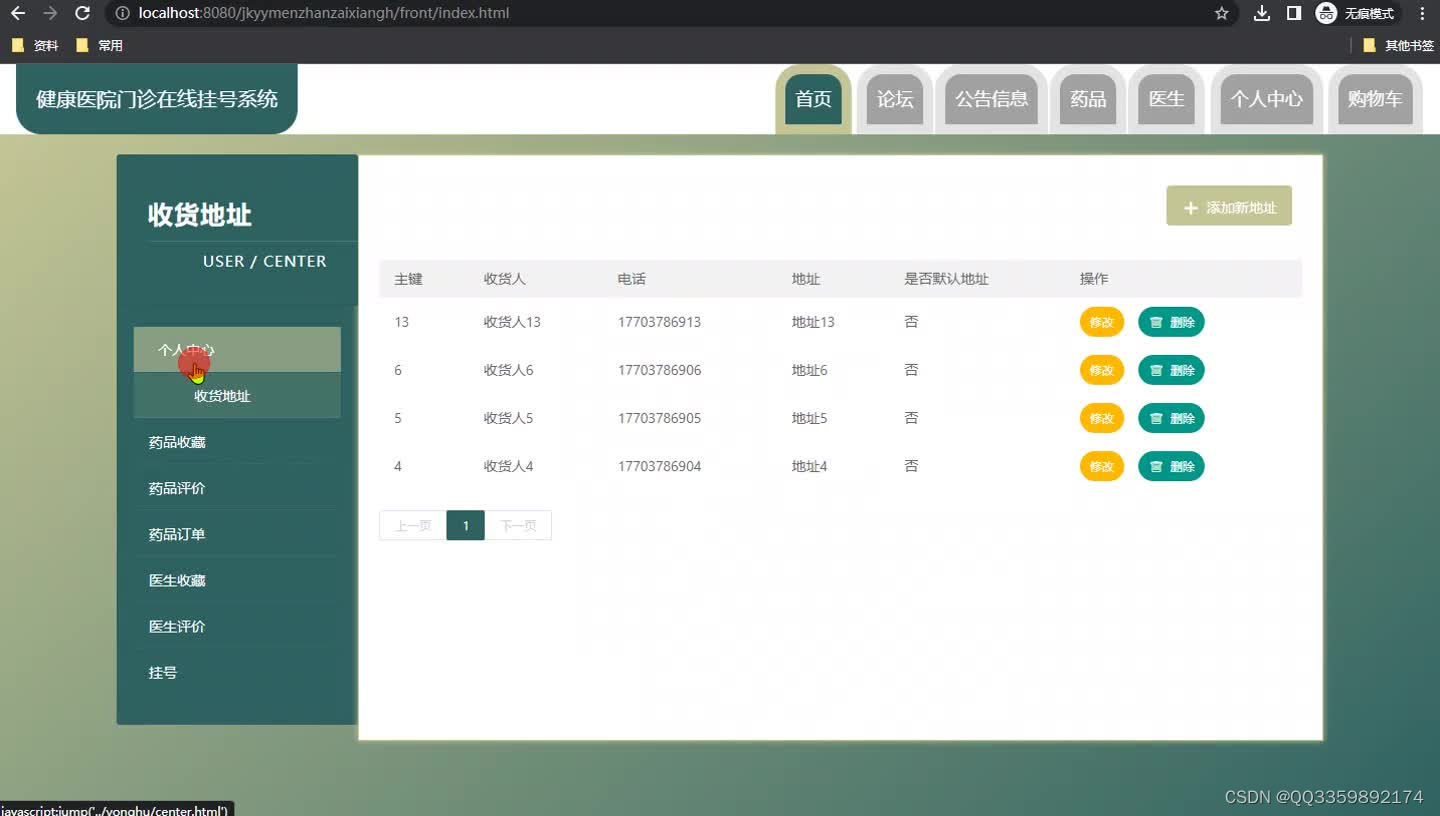Click the 主键 column header

[409, 279]
